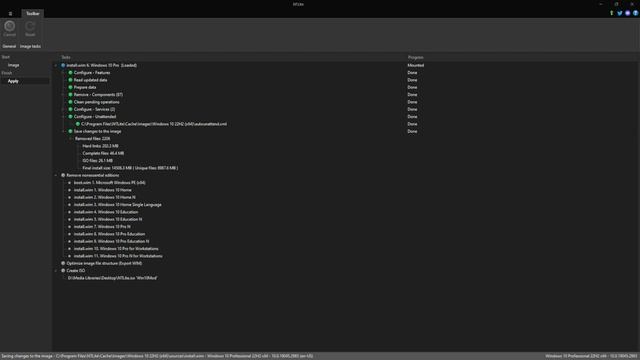Click green icon beside Prepare data
The width and height of the screenshot is (640, 360).
pyautogui.click(x=70, y=87)
